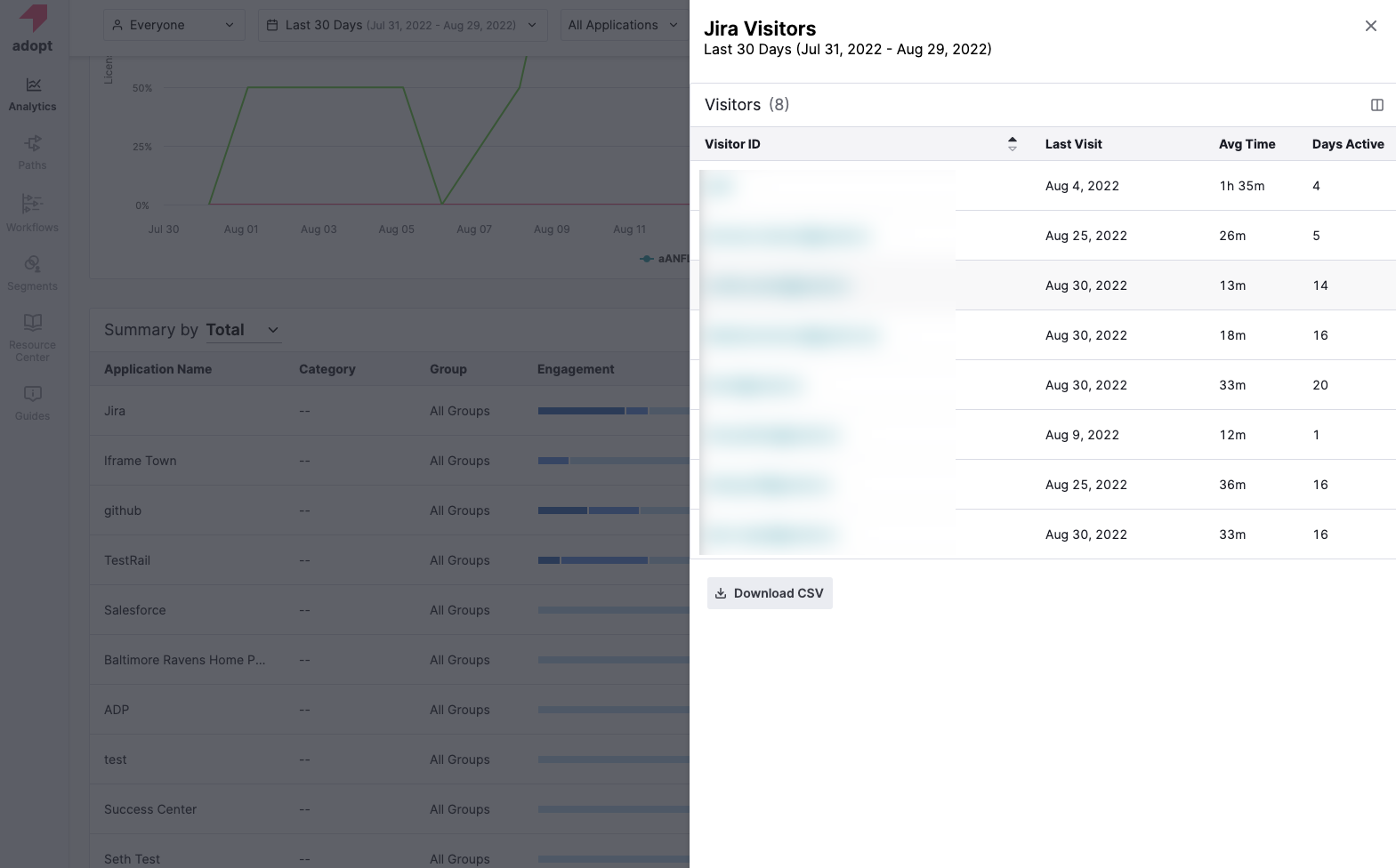Screen dimensions: 1396x868
Task: Click Success Center in the application list
Action: click(150, 809)
